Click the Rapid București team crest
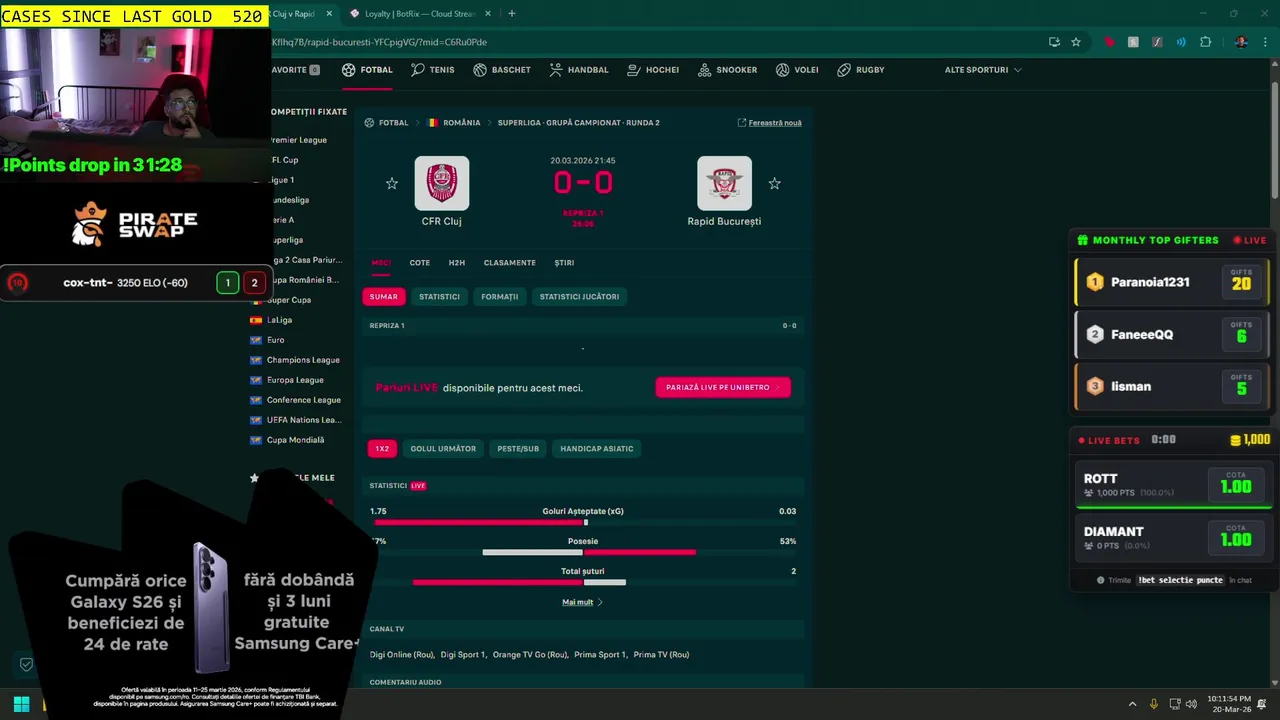 [x=724, y=183]
